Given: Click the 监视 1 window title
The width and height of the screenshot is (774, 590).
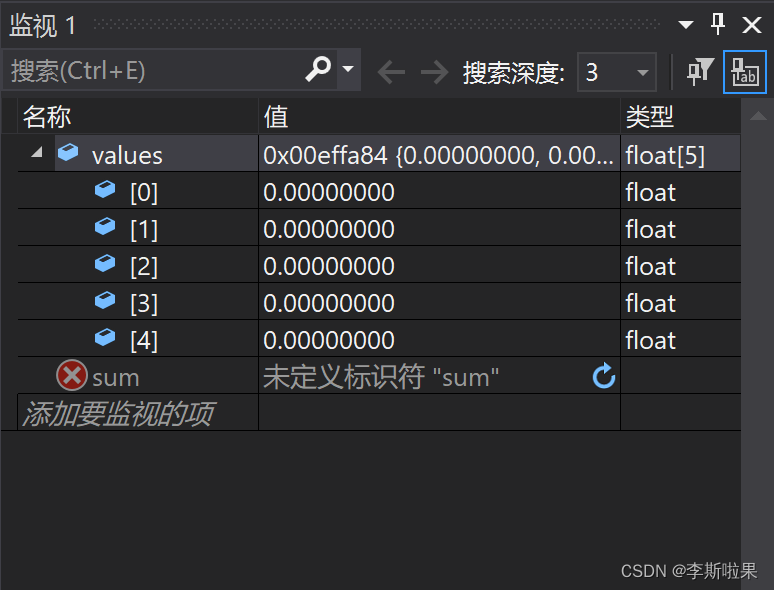Looking at the screenshot, I should (x=42, y=25).
